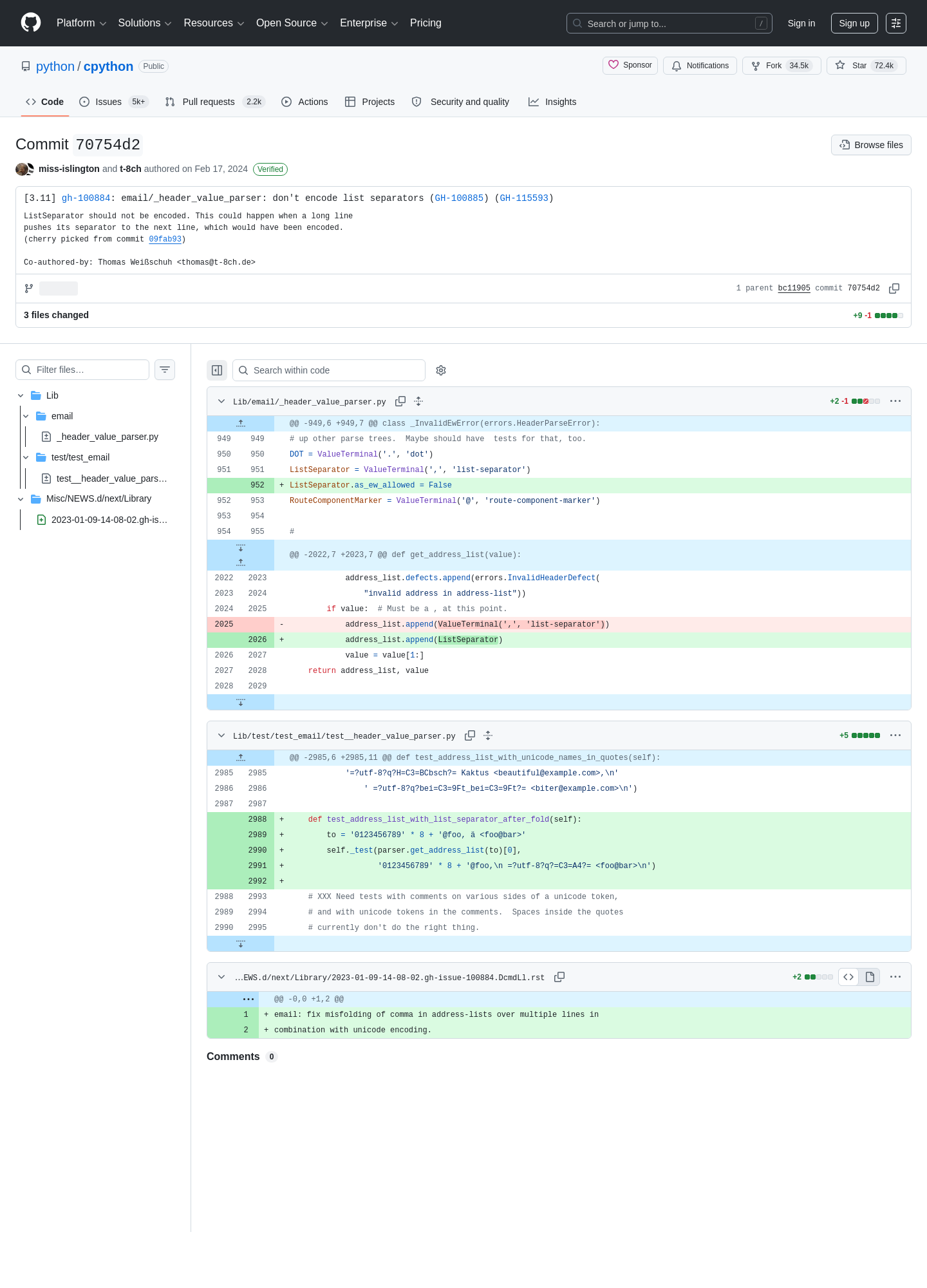
Task: Open the Platform dropdown menu
Action: coord(82,23)
